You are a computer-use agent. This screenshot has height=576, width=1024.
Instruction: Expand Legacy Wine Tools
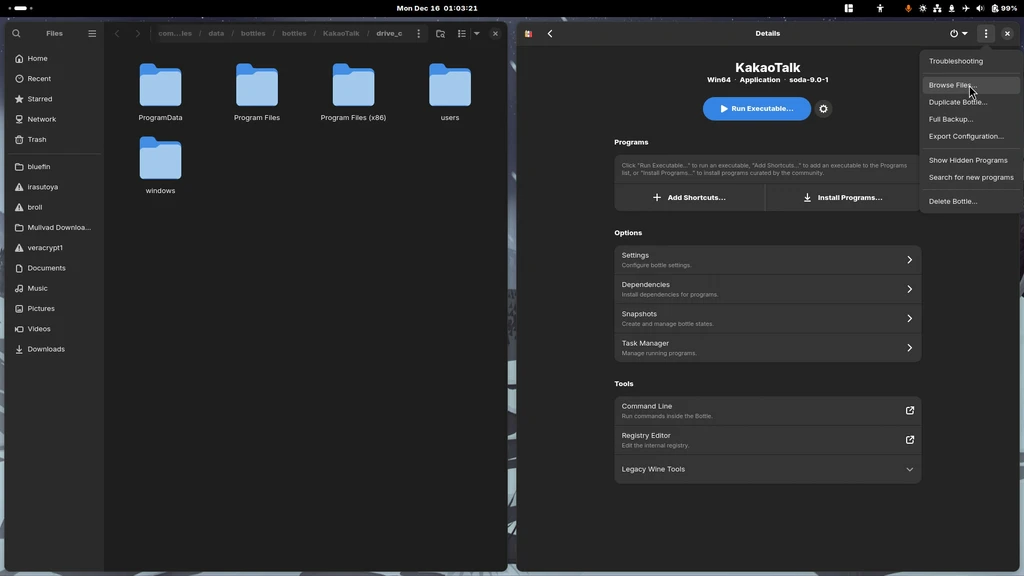point(767,469)
